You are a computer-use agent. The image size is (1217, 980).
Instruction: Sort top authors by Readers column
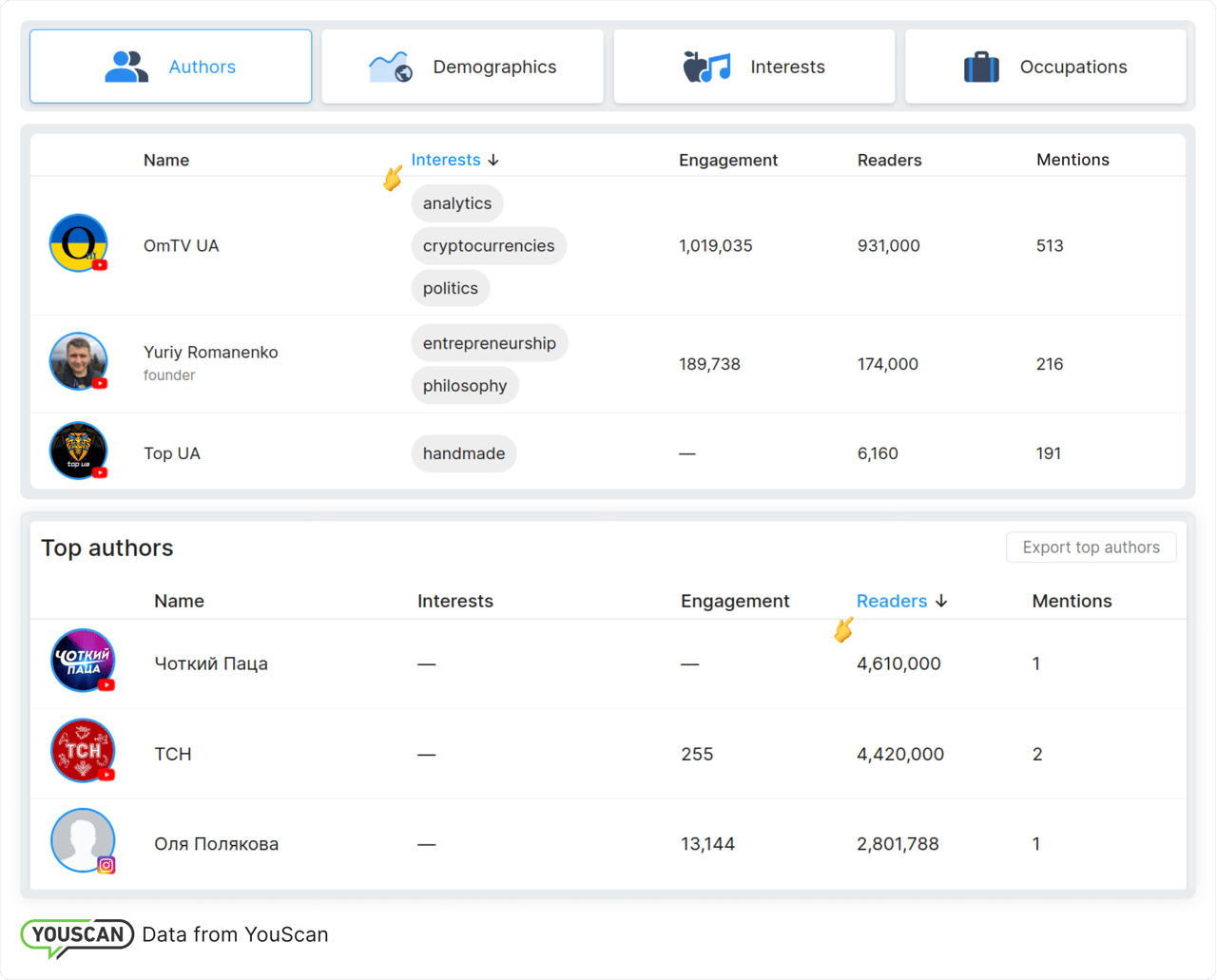[892, 601]
